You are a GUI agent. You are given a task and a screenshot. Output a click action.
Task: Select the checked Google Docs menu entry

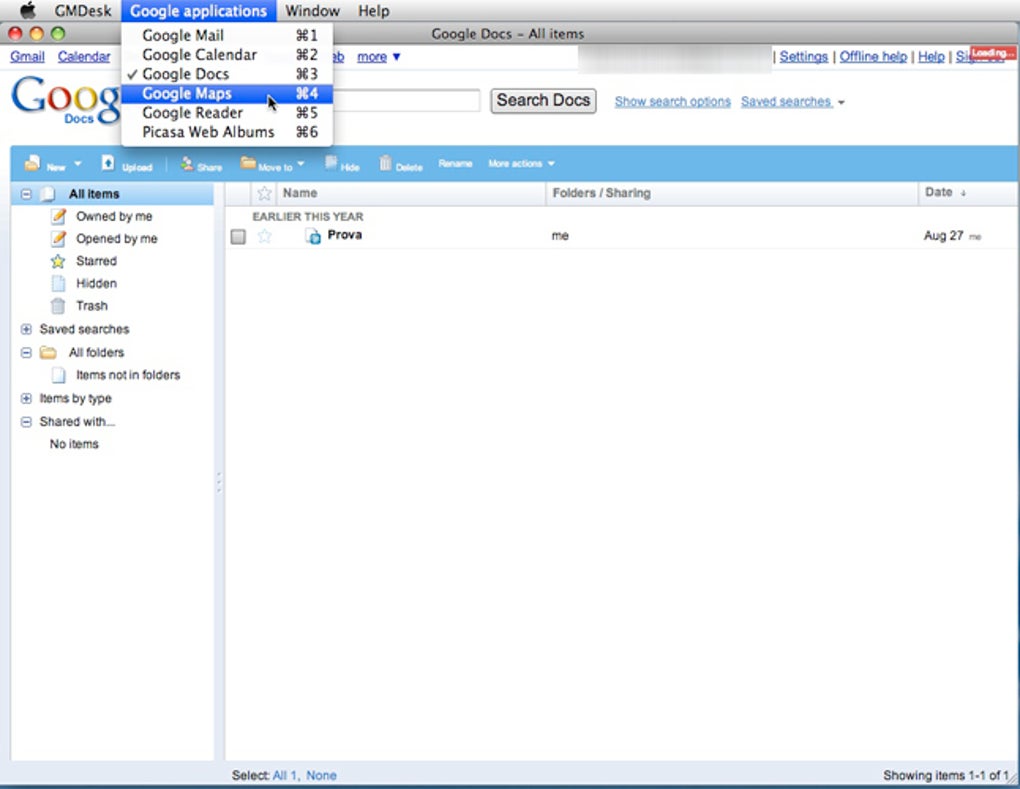pos(227,74)
